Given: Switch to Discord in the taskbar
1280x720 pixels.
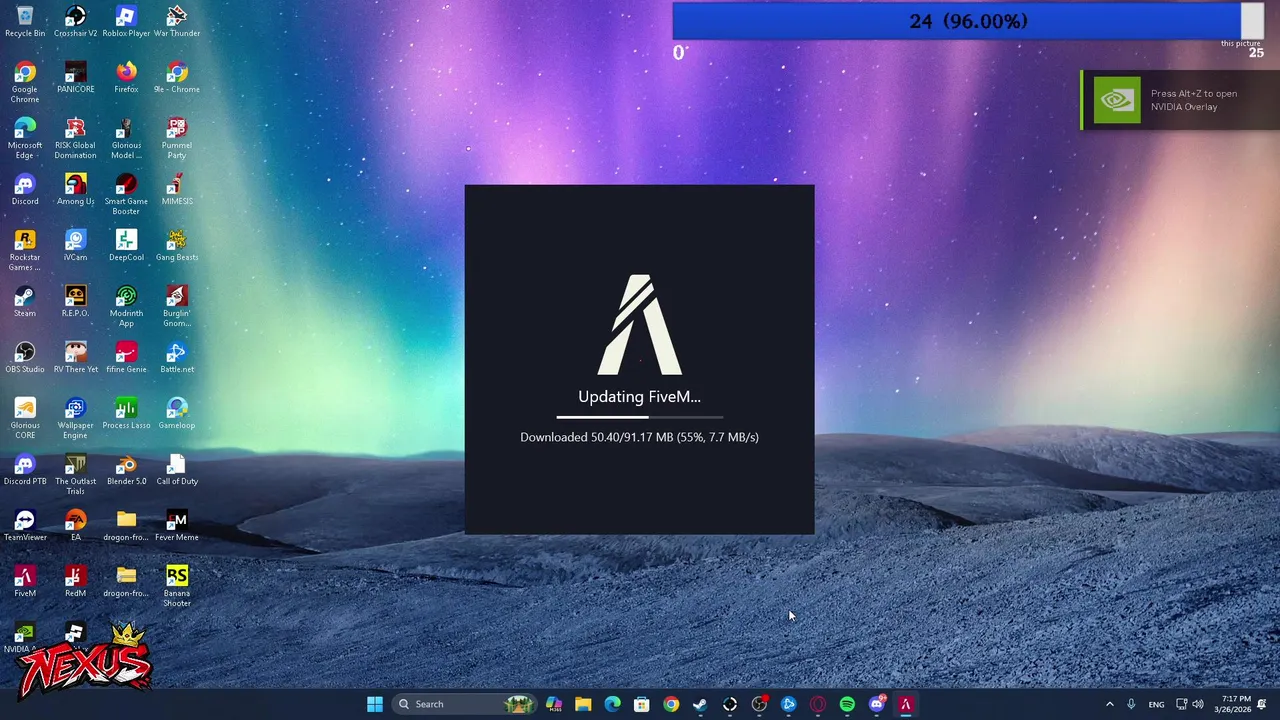Looking at the screenshot, I should [877, 704].
